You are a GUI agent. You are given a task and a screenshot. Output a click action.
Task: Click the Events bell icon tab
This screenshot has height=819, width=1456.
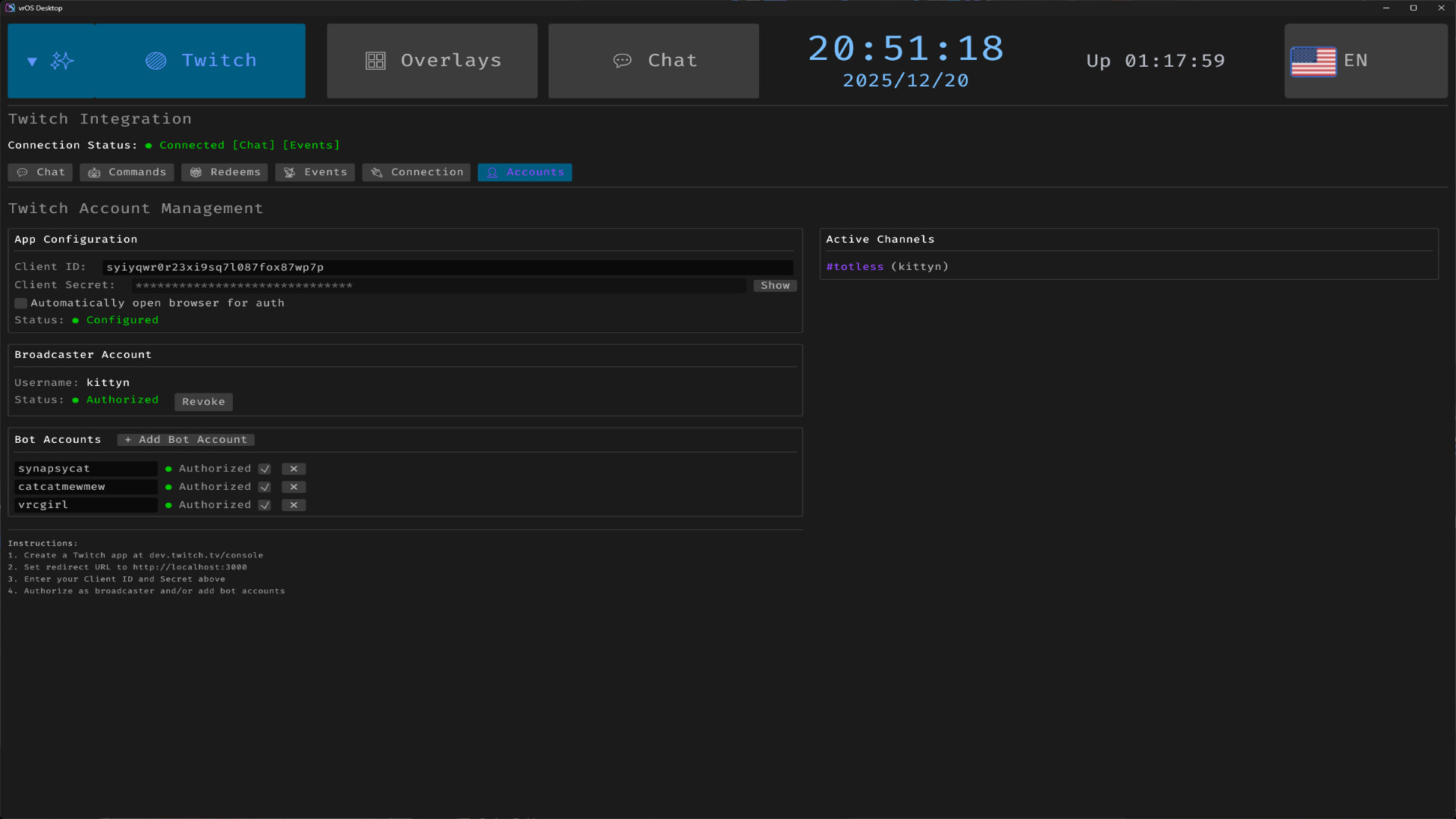tap(289, 172)
